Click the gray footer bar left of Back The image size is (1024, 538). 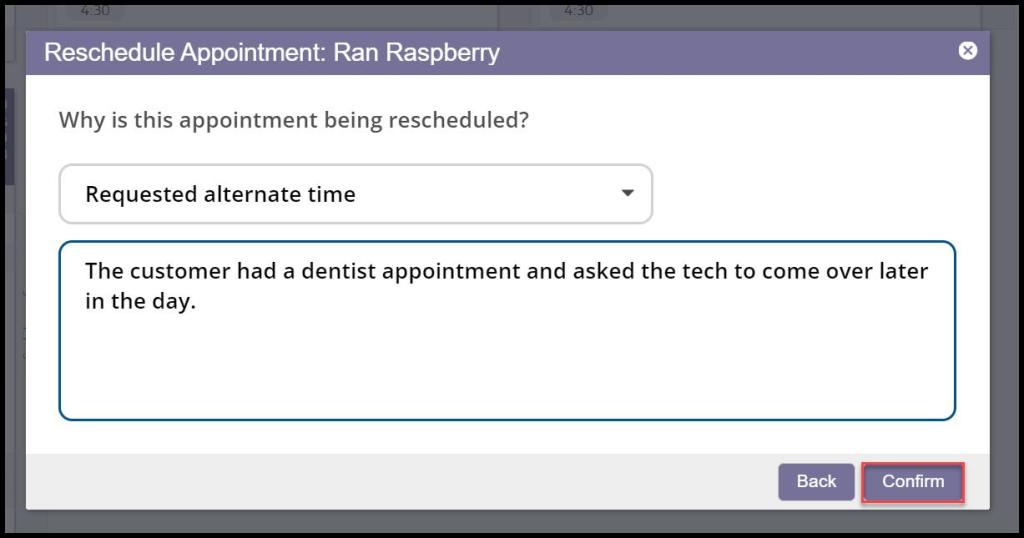pos(400,482)
